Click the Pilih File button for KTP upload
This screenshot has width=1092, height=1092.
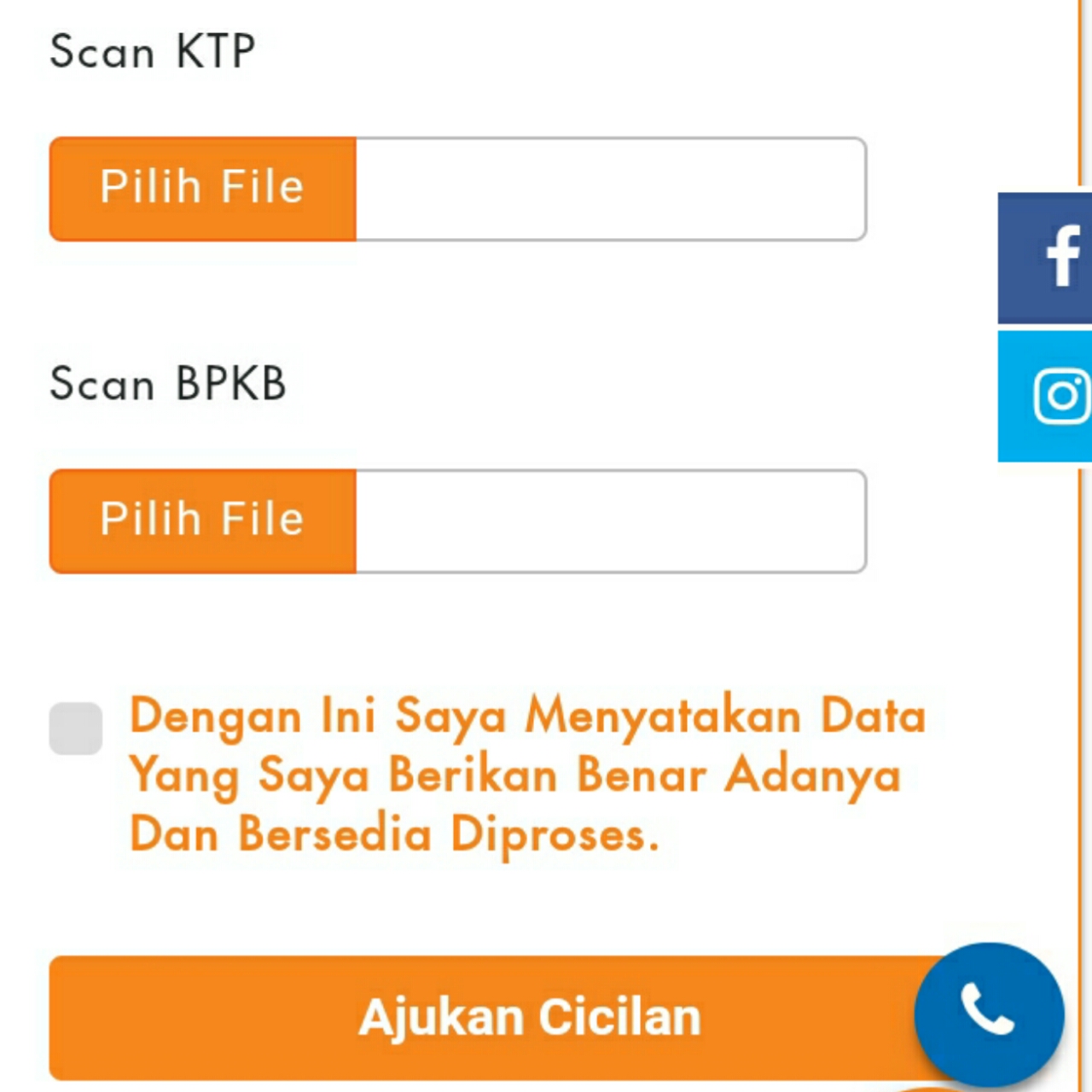(x=201, y=188)
